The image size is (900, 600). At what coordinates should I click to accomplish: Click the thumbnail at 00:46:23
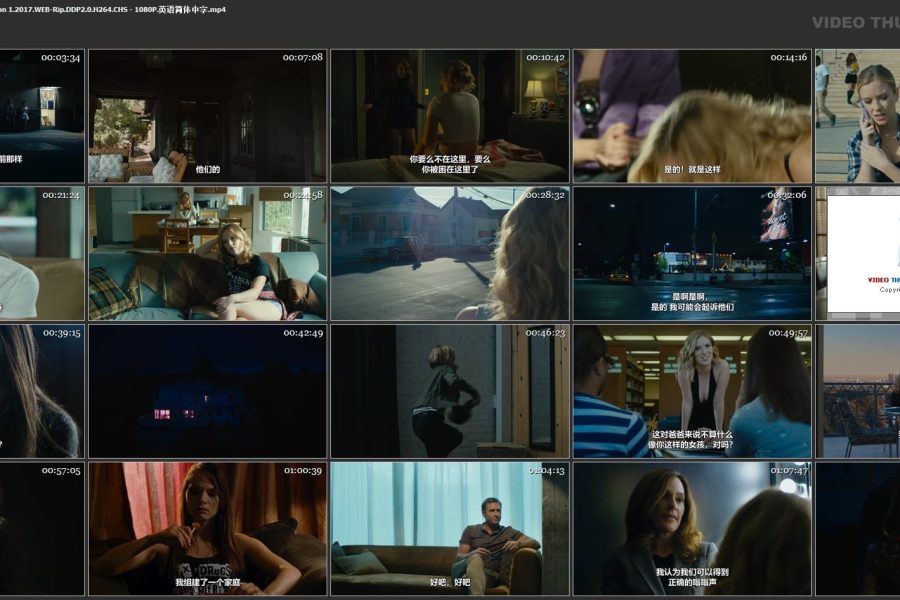[x=450, y=391]
